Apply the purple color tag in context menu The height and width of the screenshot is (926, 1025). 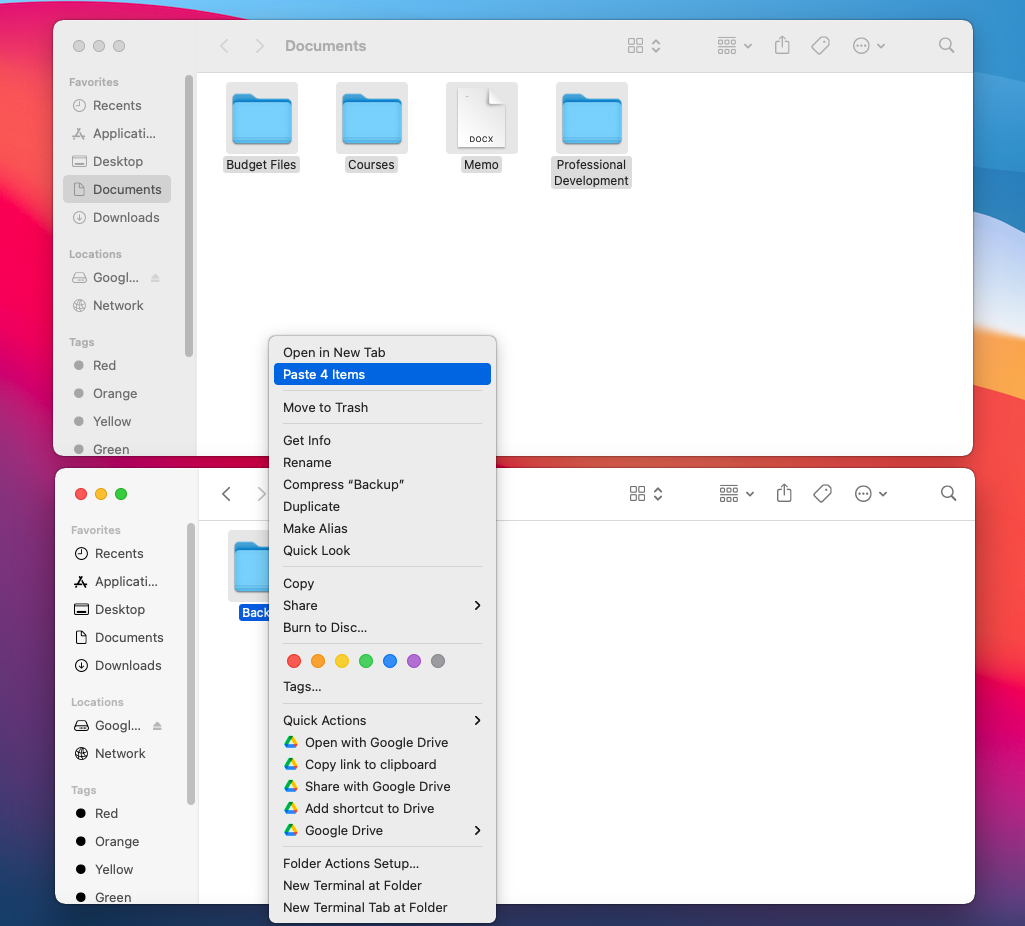point(414,661)
